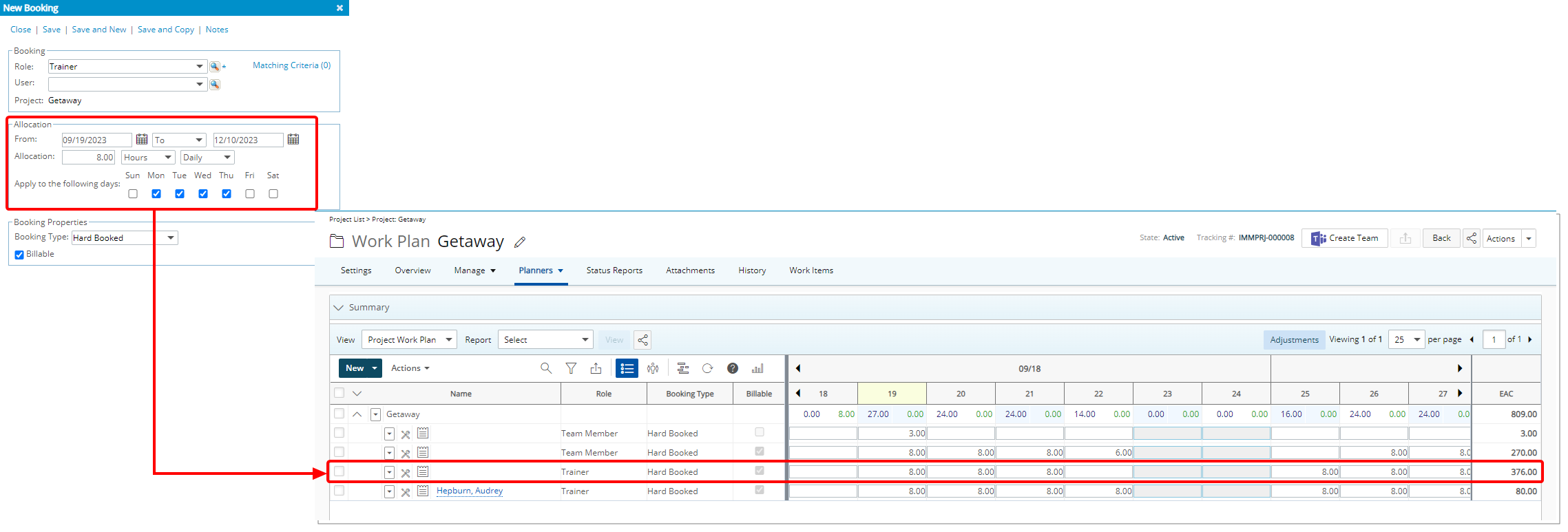Toggle the Sun day checkbox
Screen dimensions: 1568x532
pos(133,194)
